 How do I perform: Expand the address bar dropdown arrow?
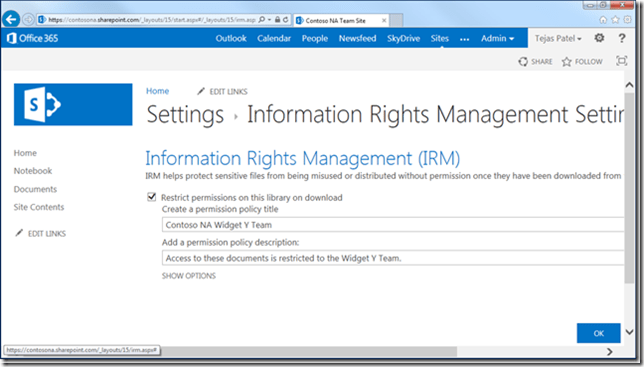coord(269,19)
